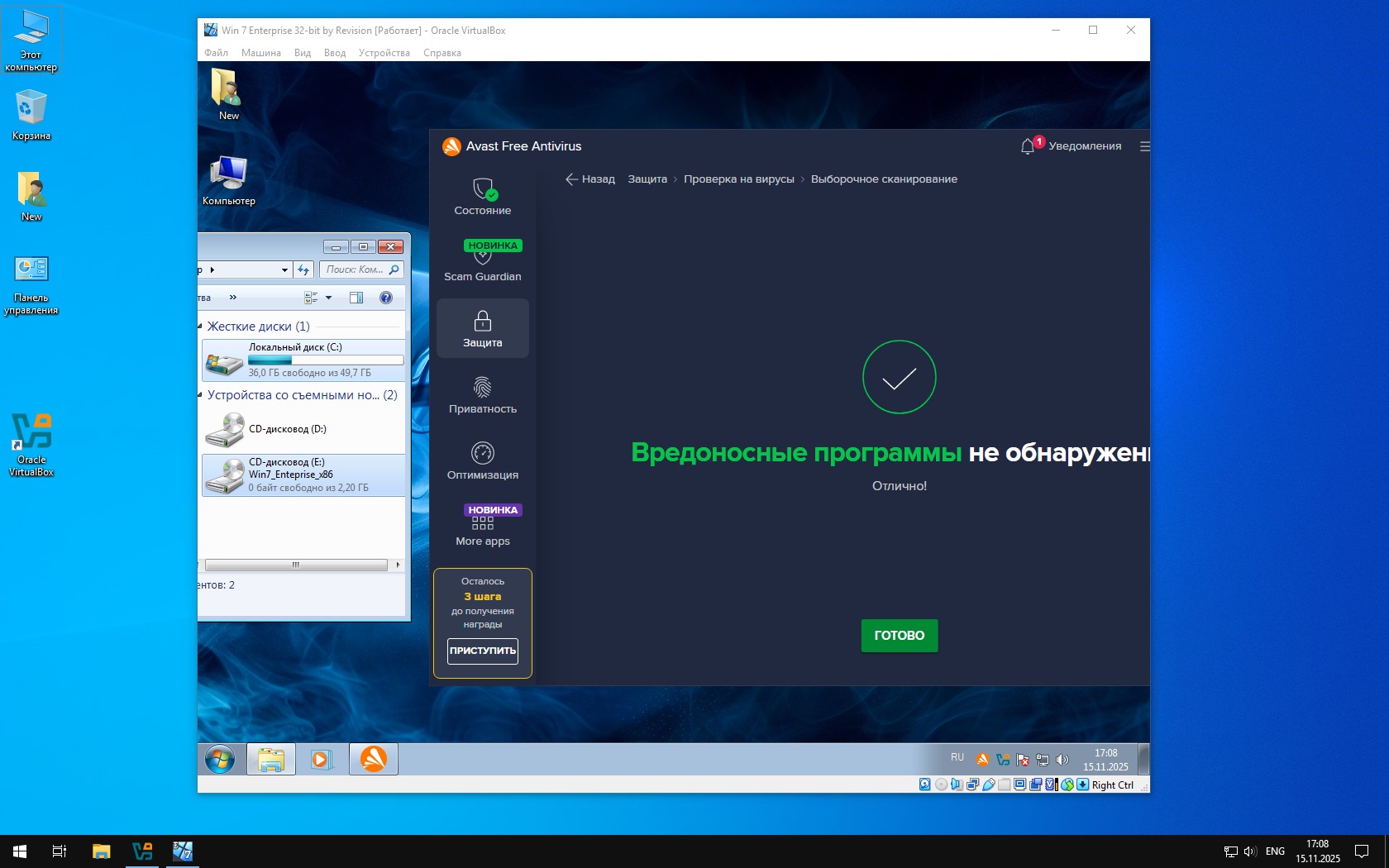Viewport: 1389px width, 868px height.
Task: Click VirtualBox recording status icon
Action: click(1035, 785)
